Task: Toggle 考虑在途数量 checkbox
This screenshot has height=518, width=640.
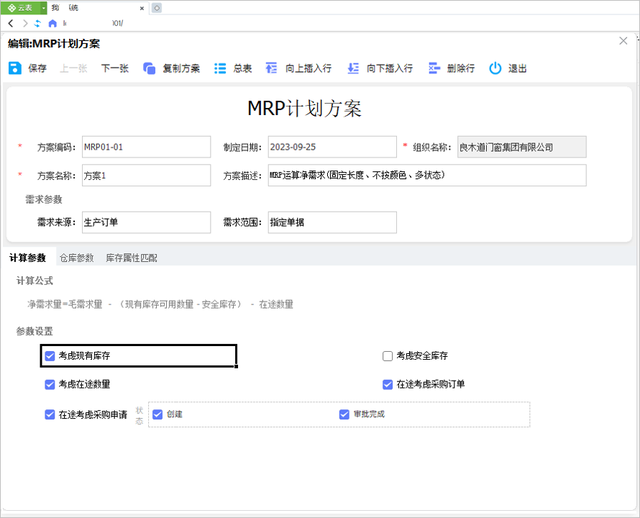Action: 50,385
